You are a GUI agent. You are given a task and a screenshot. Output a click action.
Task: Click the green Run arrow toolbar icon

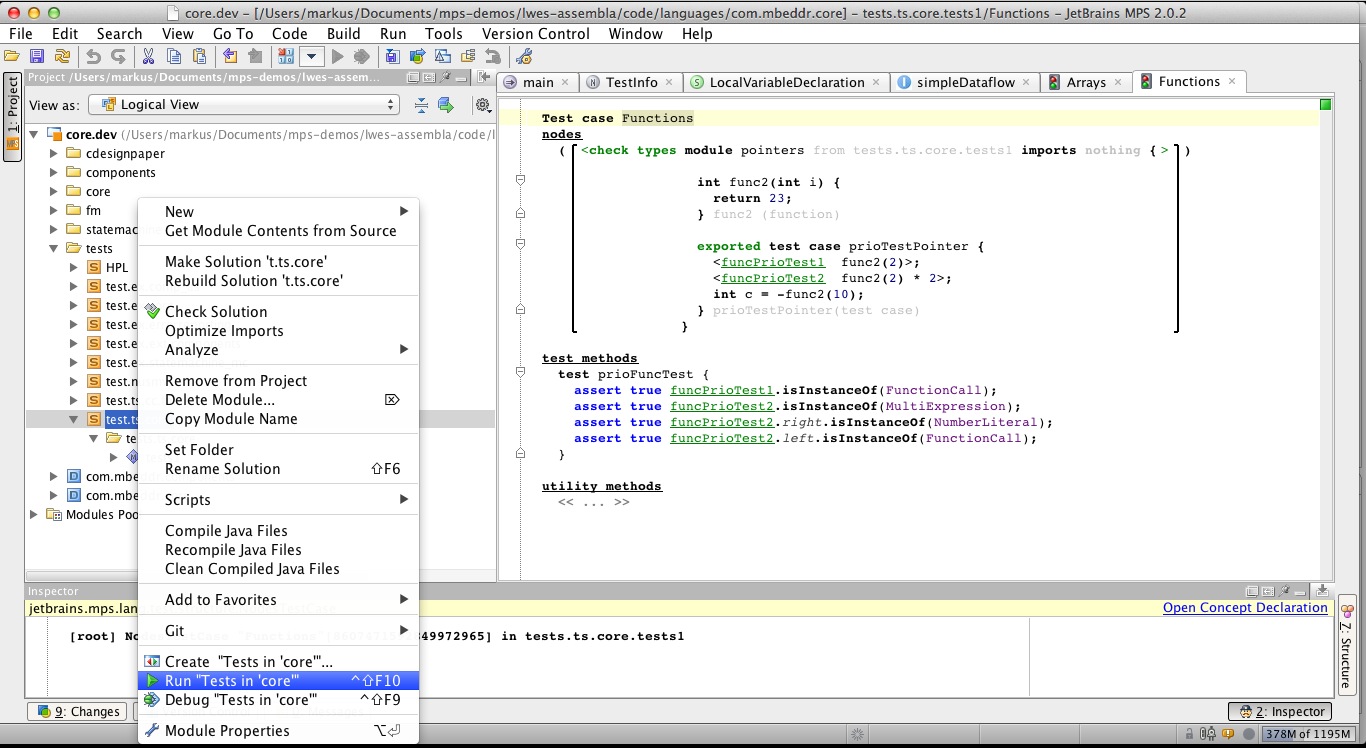pos(337,57)
